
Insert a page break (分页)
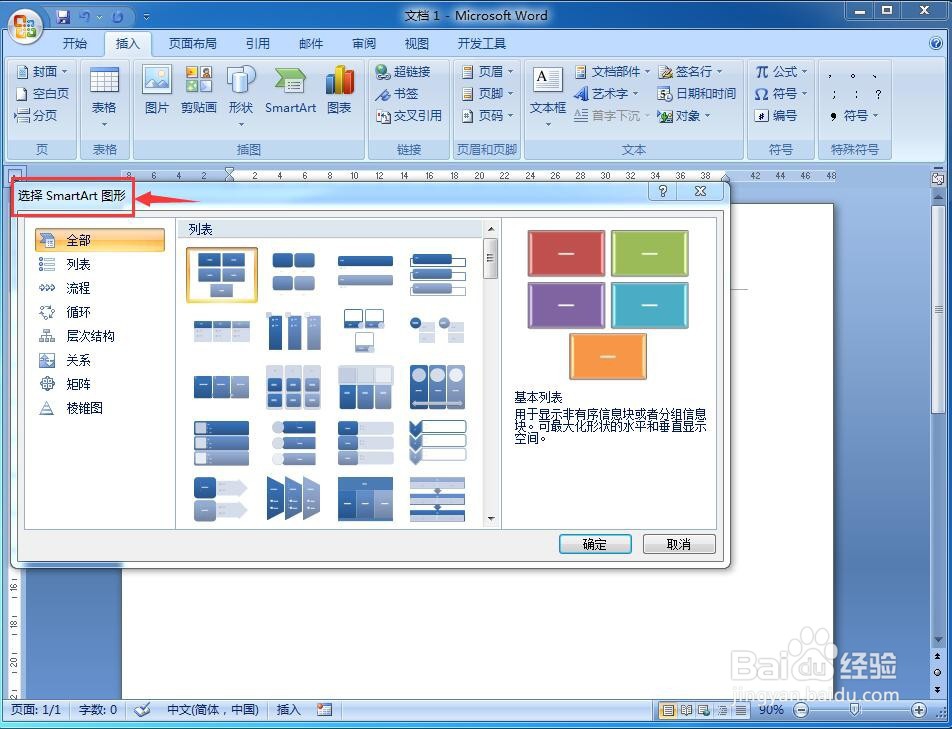tap(36, 115)
